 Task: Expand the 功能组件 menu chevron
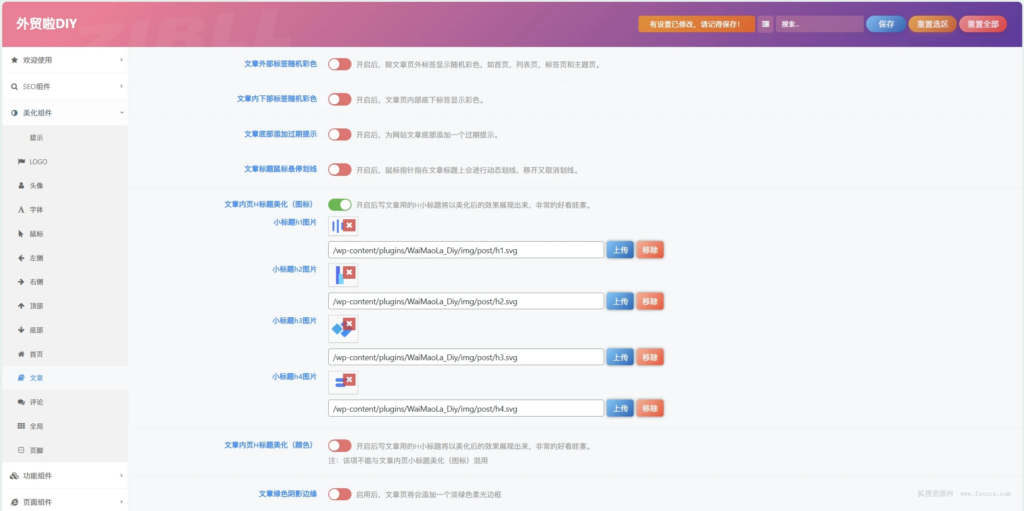[121, 476]
